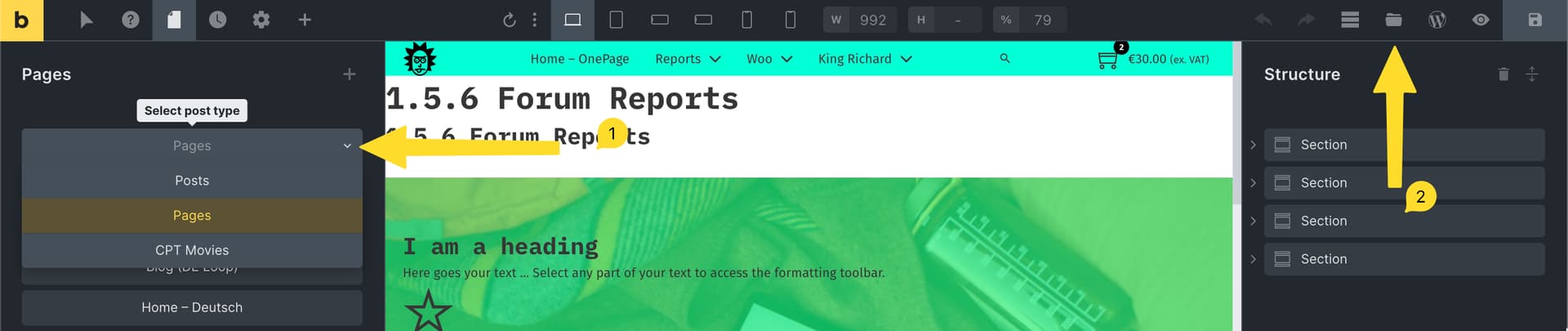
Task: Click the undo arrow icon
Action: tap(1263, 20)
